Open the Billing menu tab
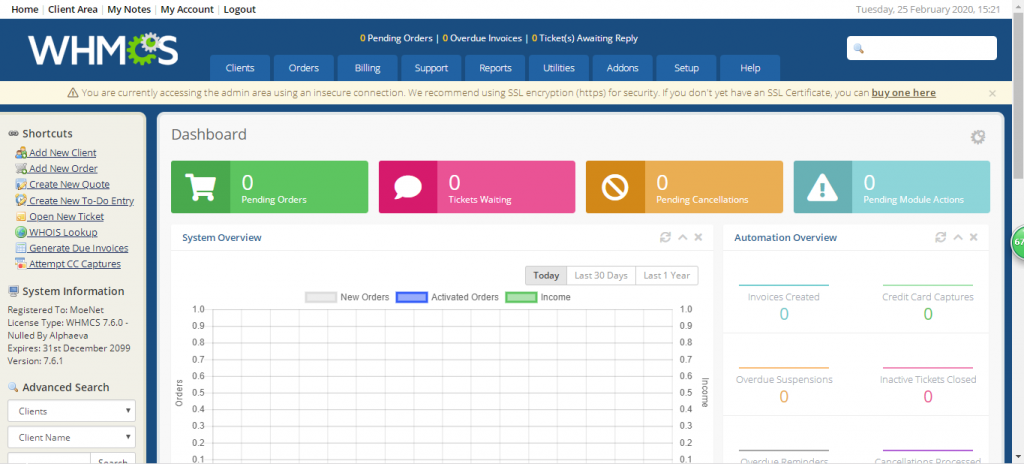Screen dimensions: 1024x464 point(367,68)
